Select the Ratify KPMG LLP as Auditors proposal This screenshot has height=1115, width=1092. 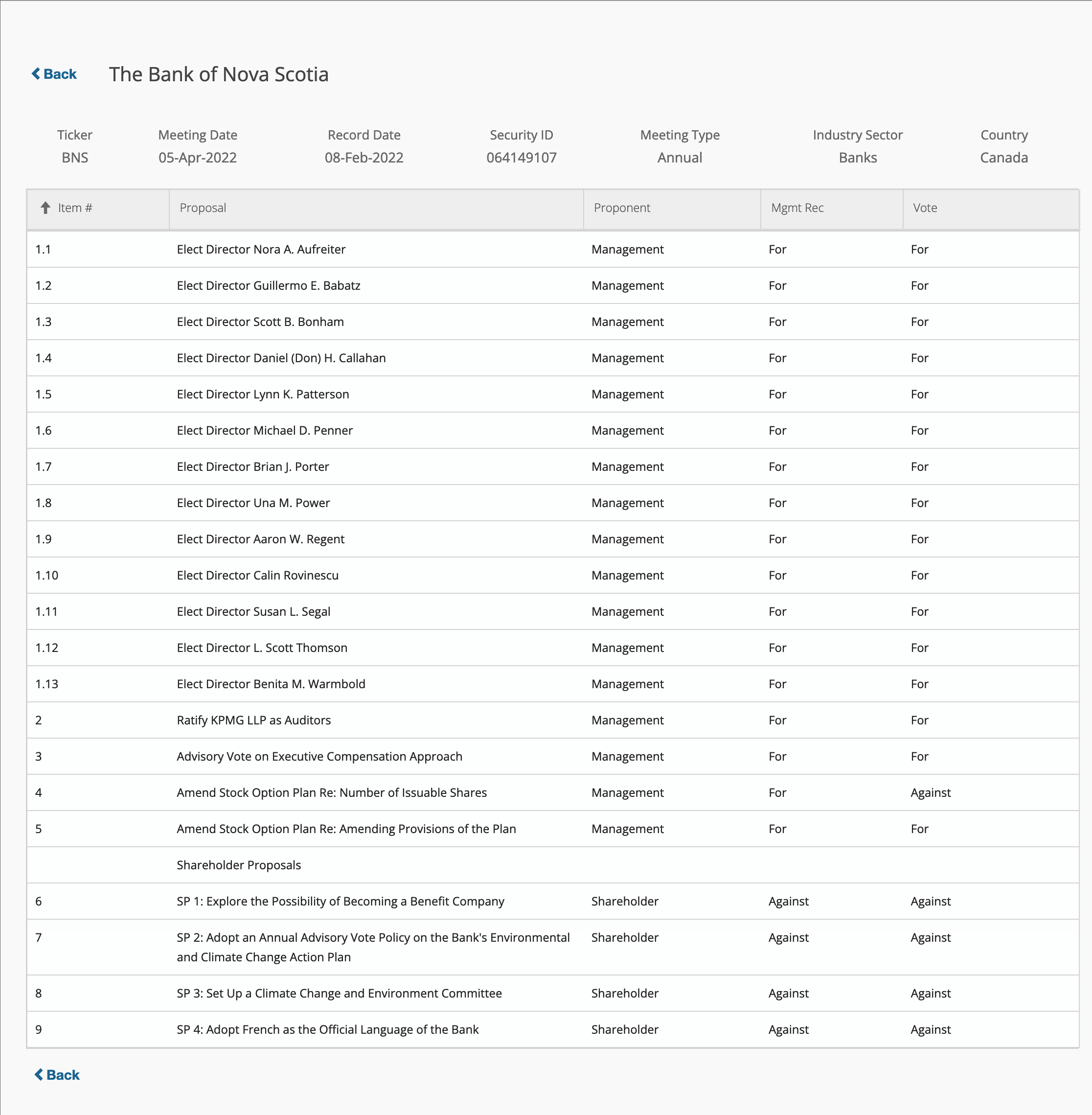[x=253, y=720]
